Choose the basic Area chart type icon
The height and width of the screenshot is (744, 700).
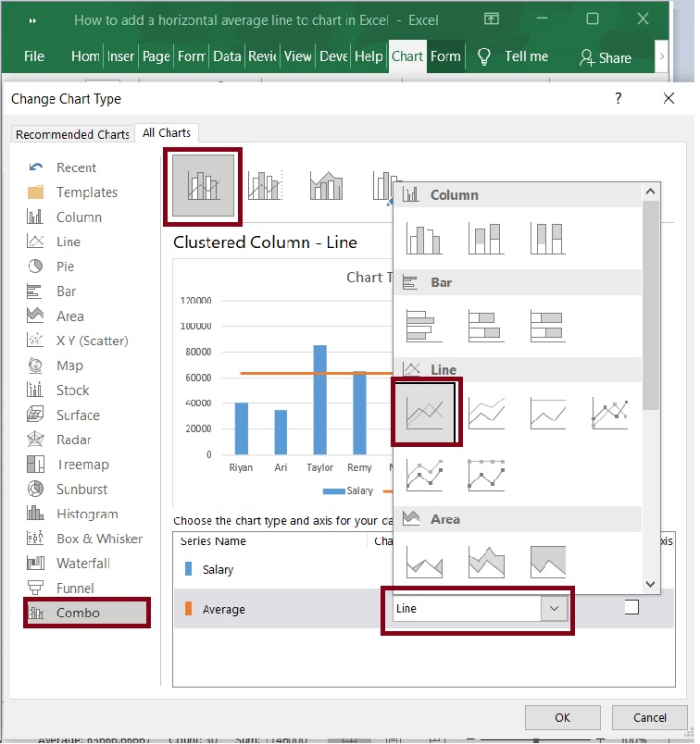[424, 562]
